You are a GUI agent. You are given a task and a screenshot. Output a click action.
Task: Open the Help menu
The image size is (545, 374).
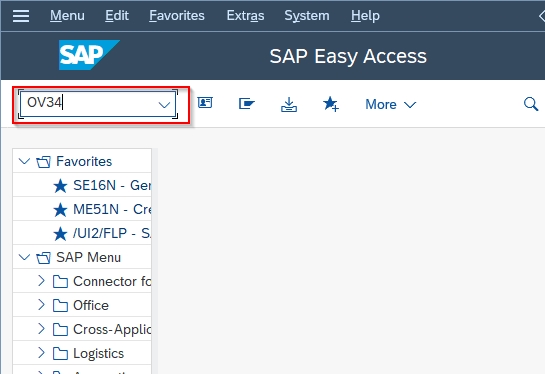[x=365, y=16]
